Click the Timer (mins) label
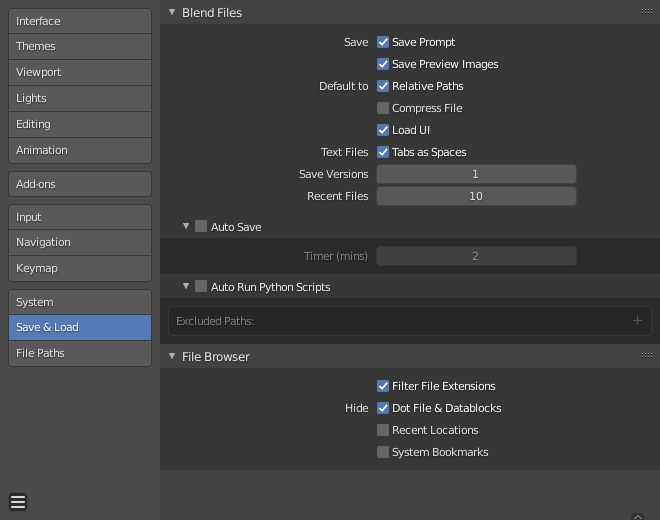660x520 pixels. [x=336, y=256]
